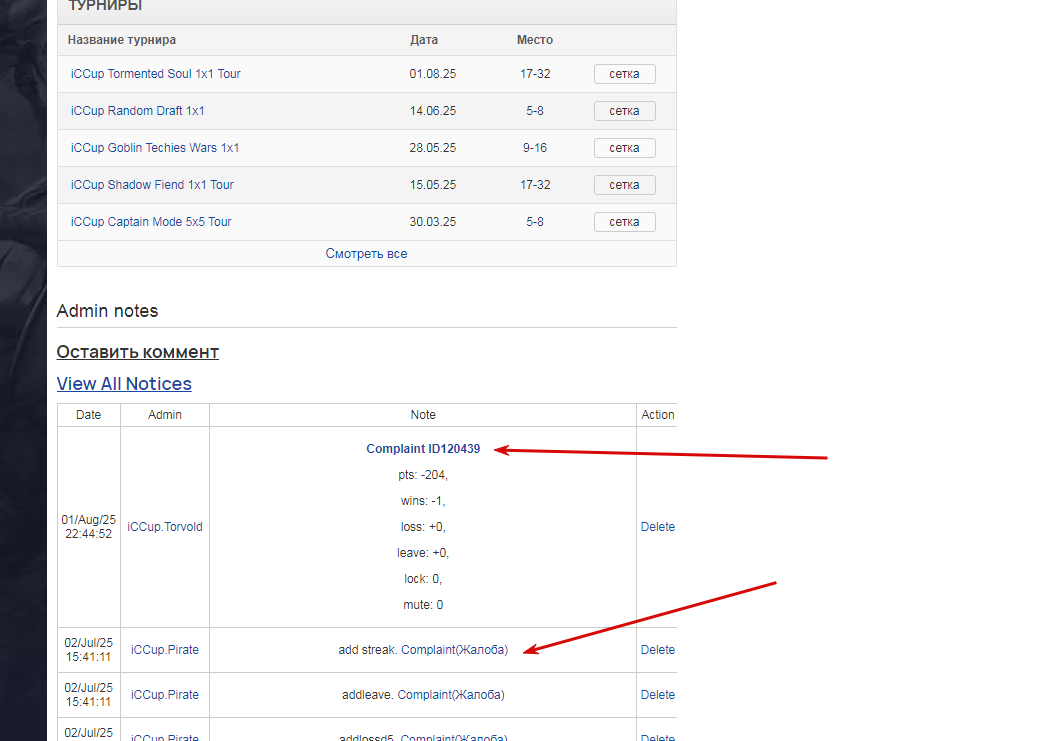The height and width of the screenshot is (741, 1037).
Task: Click Место column header
Action: click(x=535, y=40)
